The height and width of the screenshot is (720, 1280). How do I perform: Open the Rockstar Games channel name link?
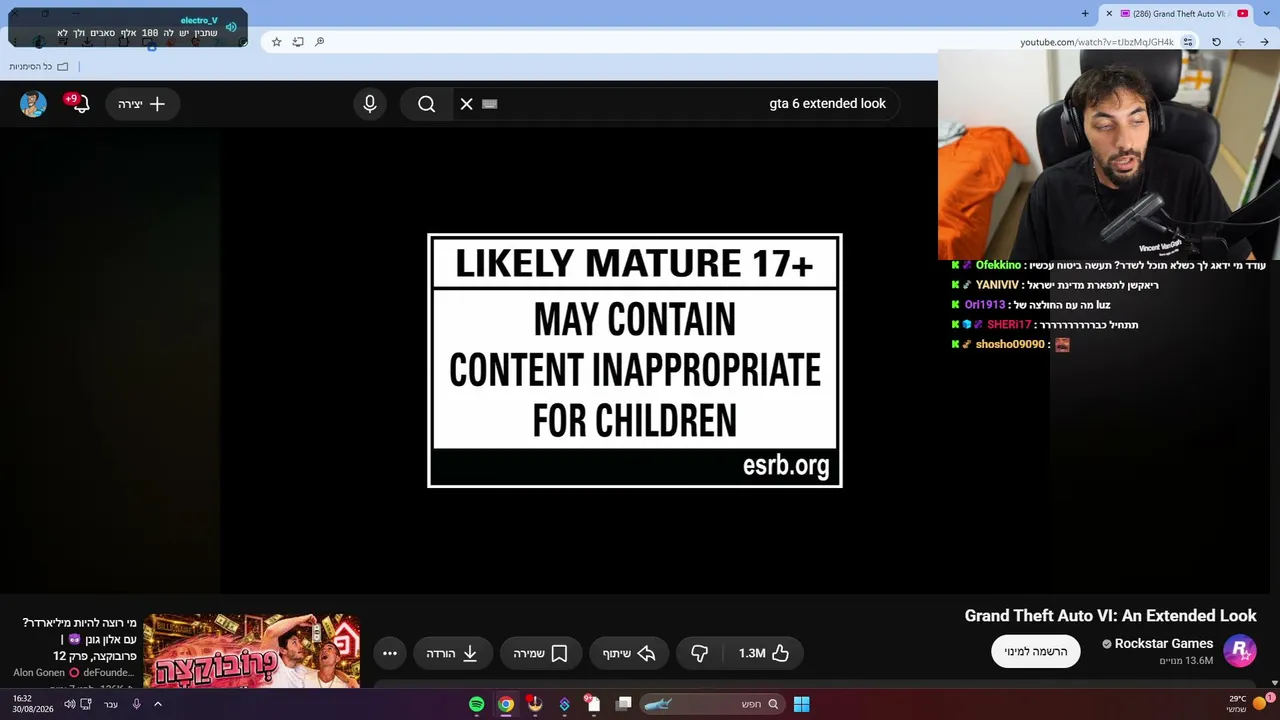coord(1163,644)
